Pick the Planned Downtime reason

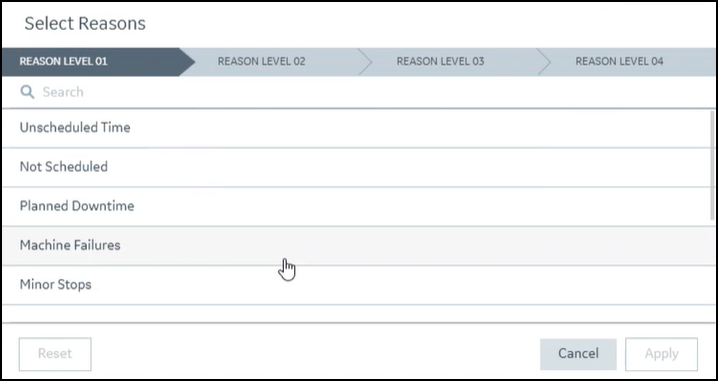coord(355,206)
